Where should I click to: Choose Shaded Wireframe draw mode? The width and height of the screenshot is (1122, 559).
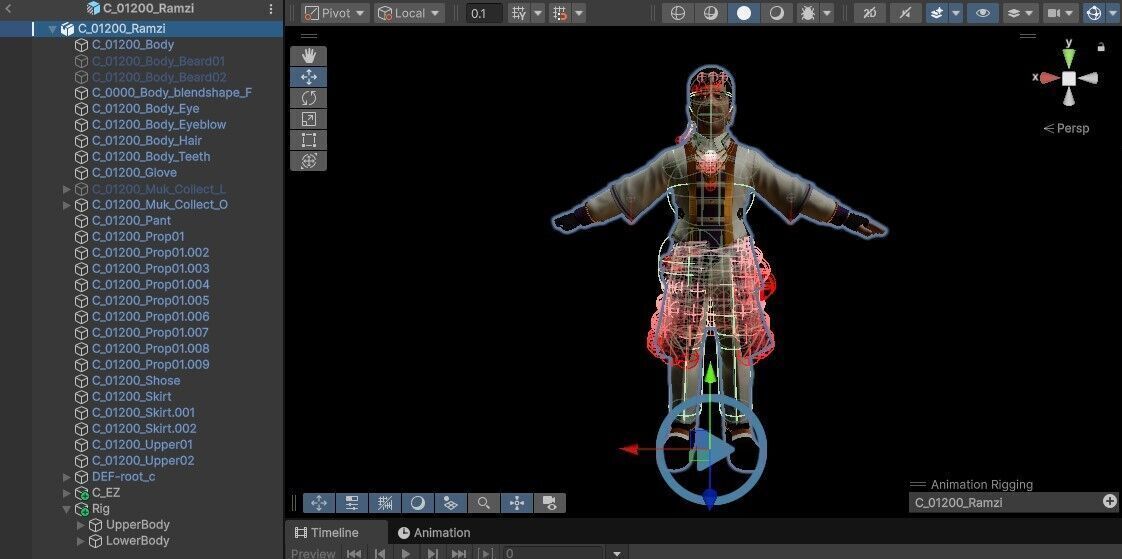pos(711,13)
